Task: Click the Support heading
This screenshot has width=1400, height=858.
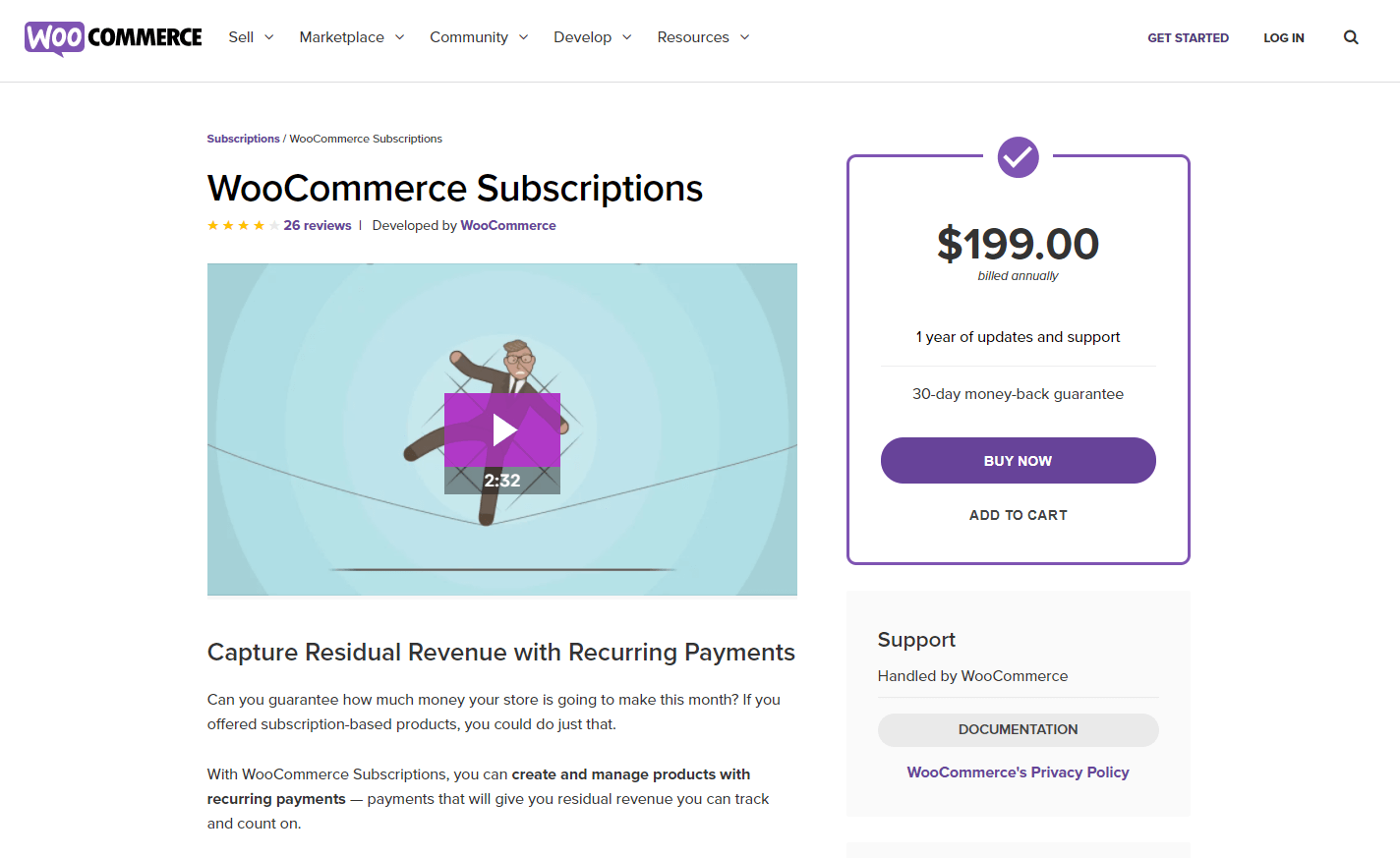Action: (916, 640)
